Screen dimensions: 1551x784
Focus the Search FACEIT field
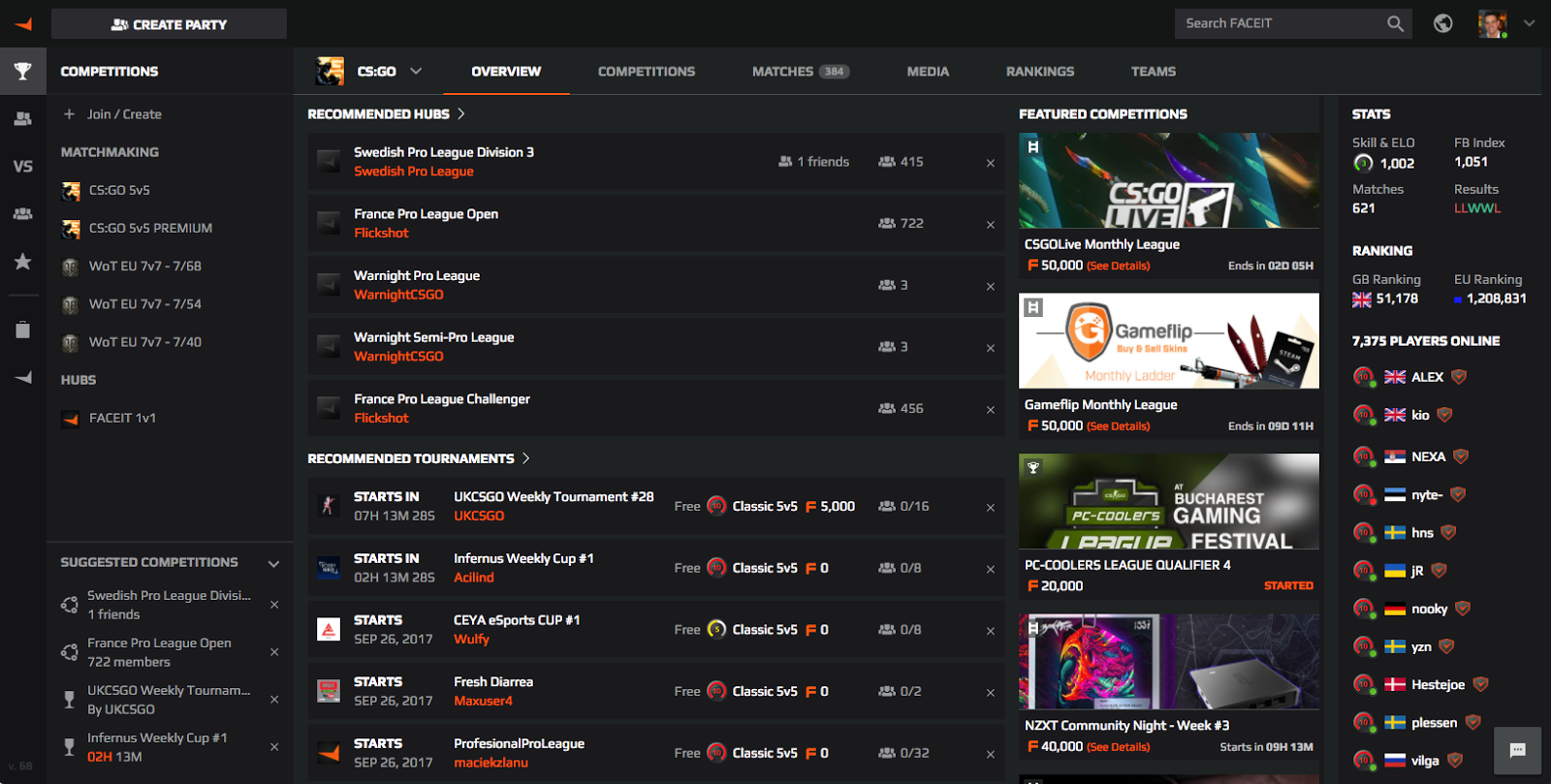[x=1292, y=23]
